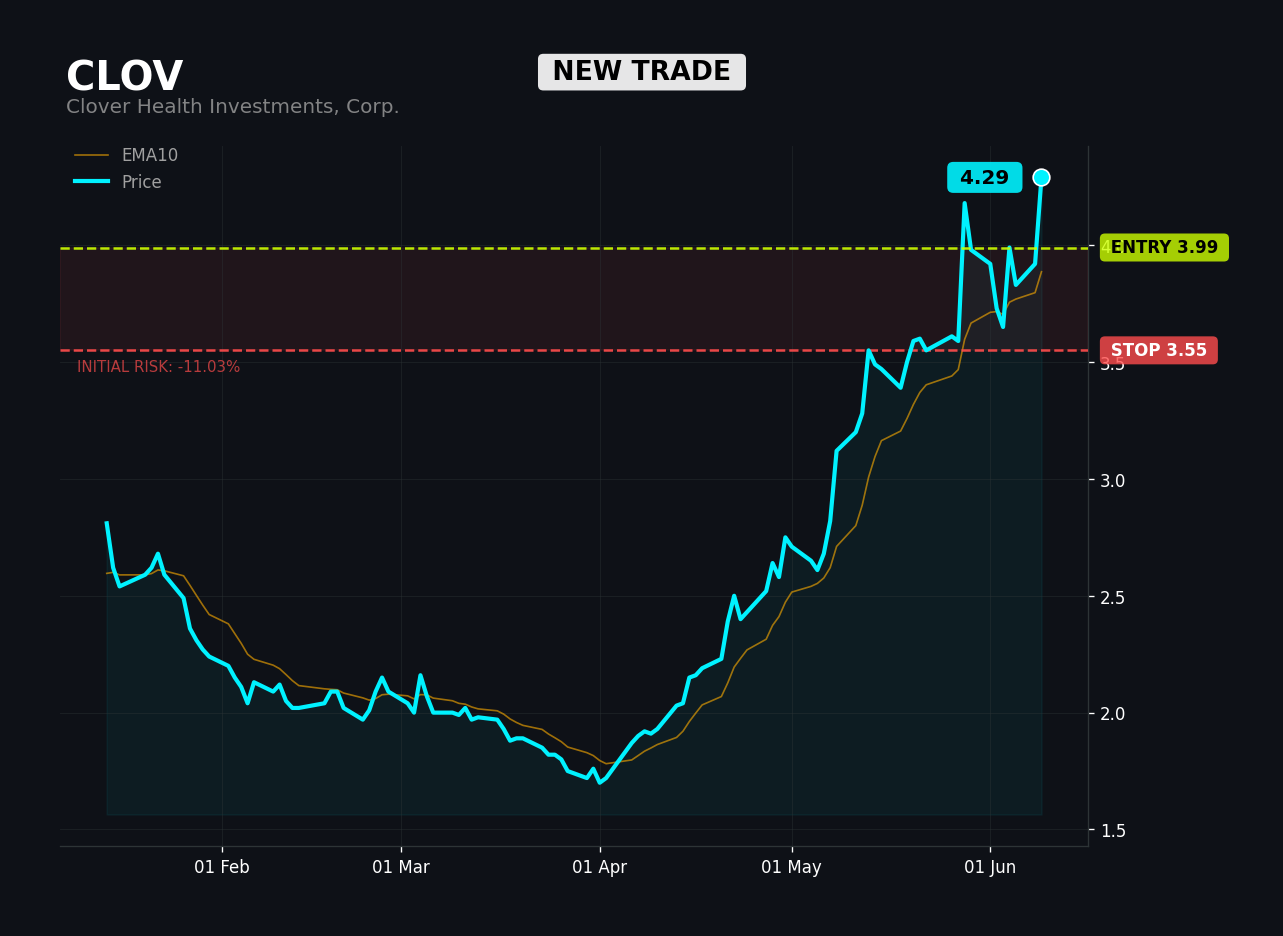The height and width of the screenshot is (936, 1283).
Task: Click the 01 Mar date axis label
Action: tap(401, 868)
